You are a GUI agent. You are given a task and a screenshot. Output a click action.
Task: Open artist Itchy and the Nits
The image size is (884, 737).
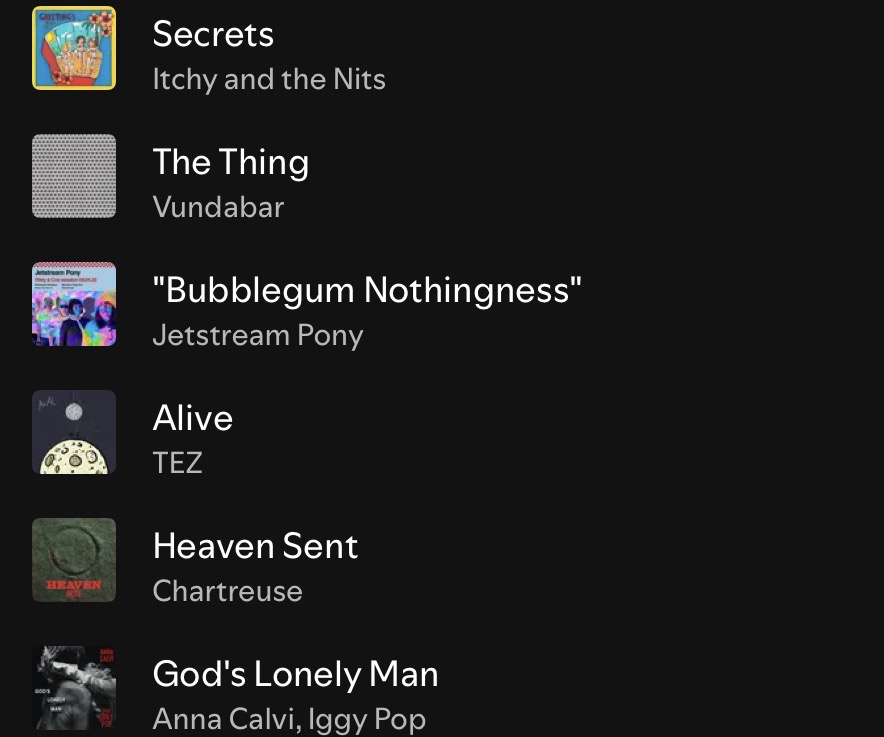click(x=269, y=79)
